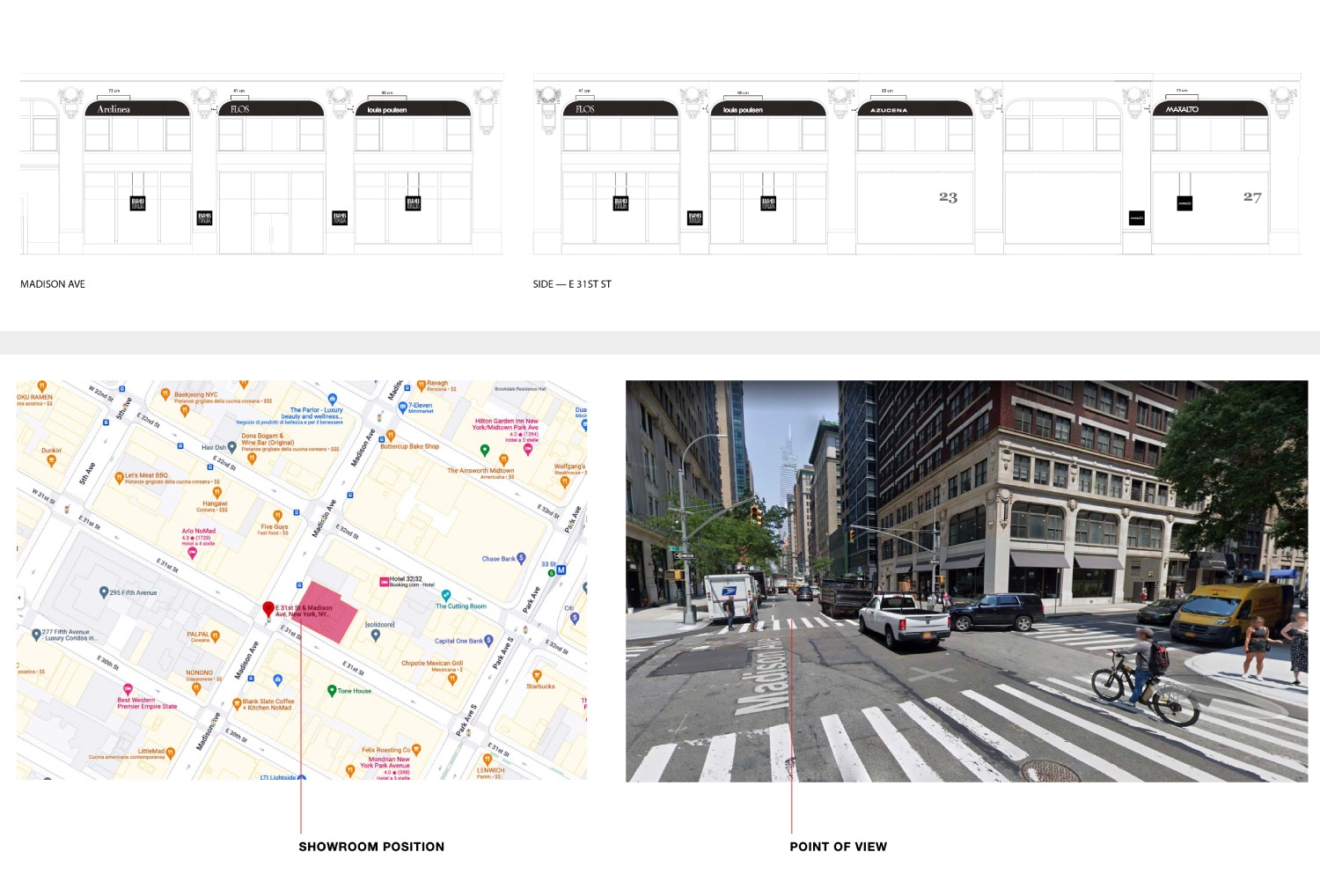The height and width of the screenshot is (896, 1320).
Task: Click the POINT OF VIEW caption
Action: coord(838,847)
